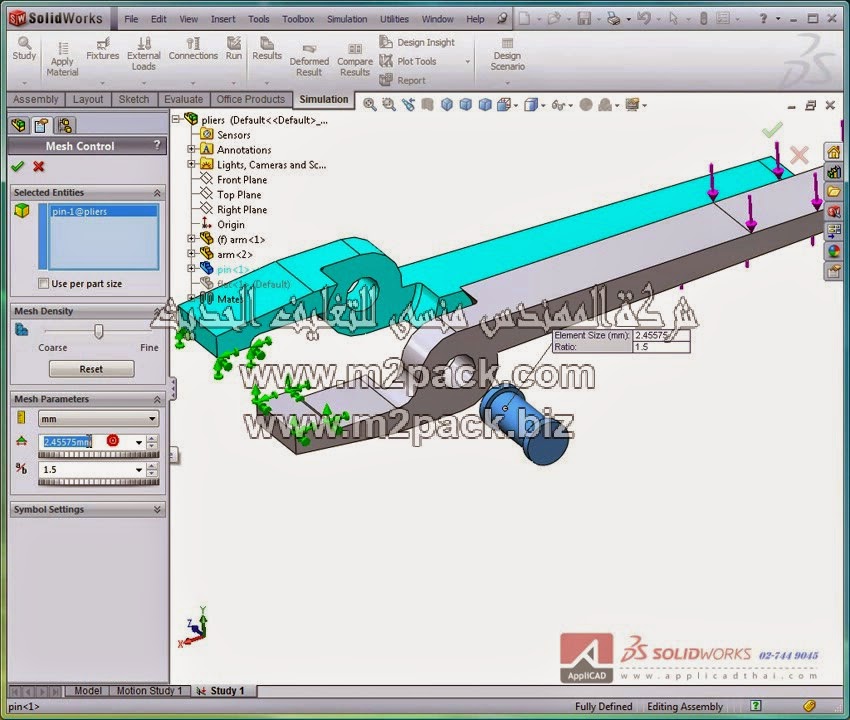Open the Appearances task pane icon

tap(834, 251)
